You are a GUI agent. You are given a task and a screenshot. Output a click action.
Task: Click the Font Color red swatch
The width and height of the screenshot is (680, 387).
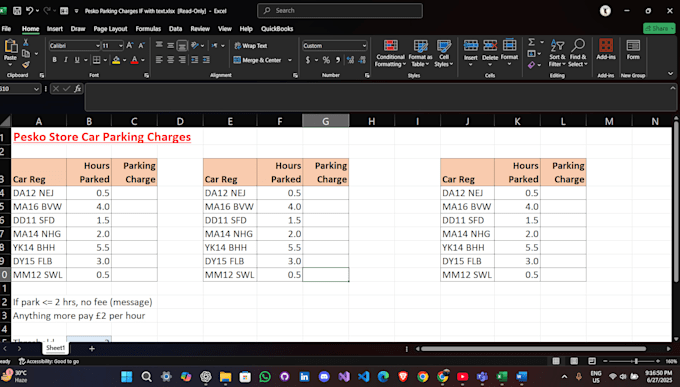pos(134,60)
